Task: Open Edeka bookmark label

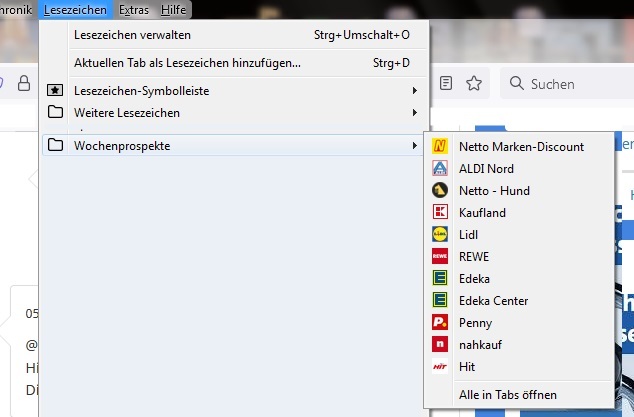Action: [x=474, y=279]
